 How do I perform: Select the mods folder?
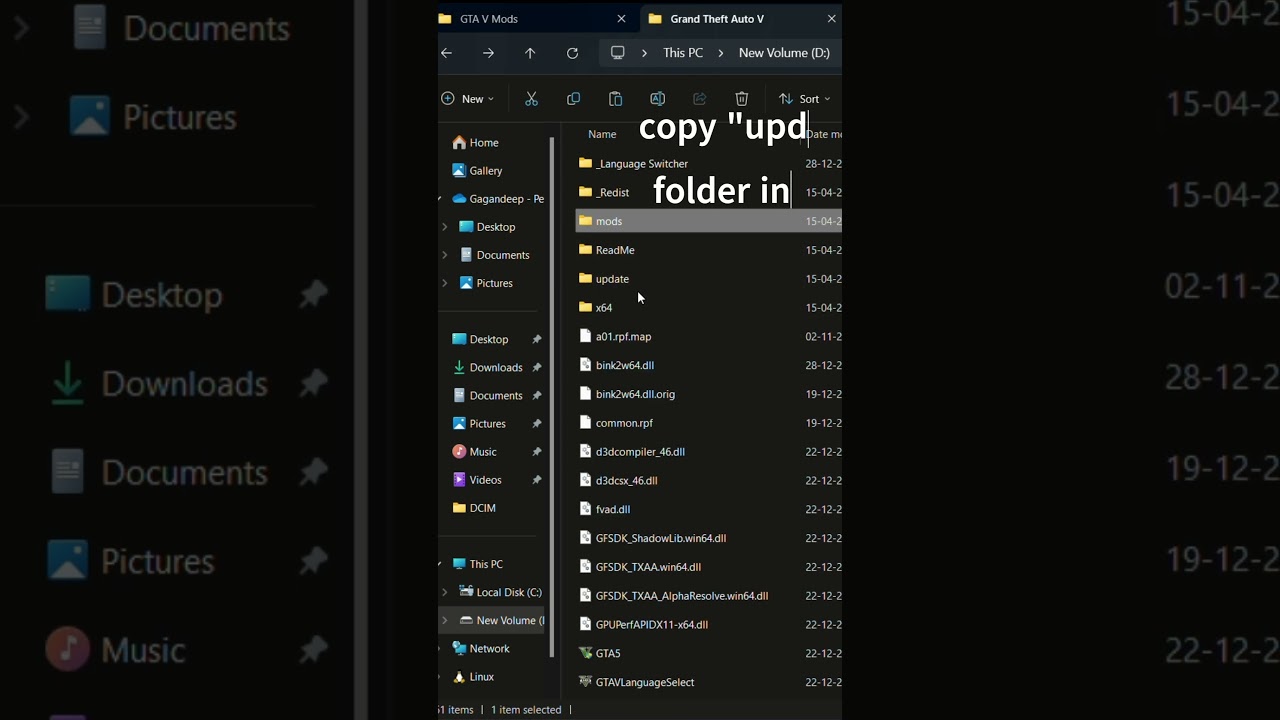(x=708, y=221)
